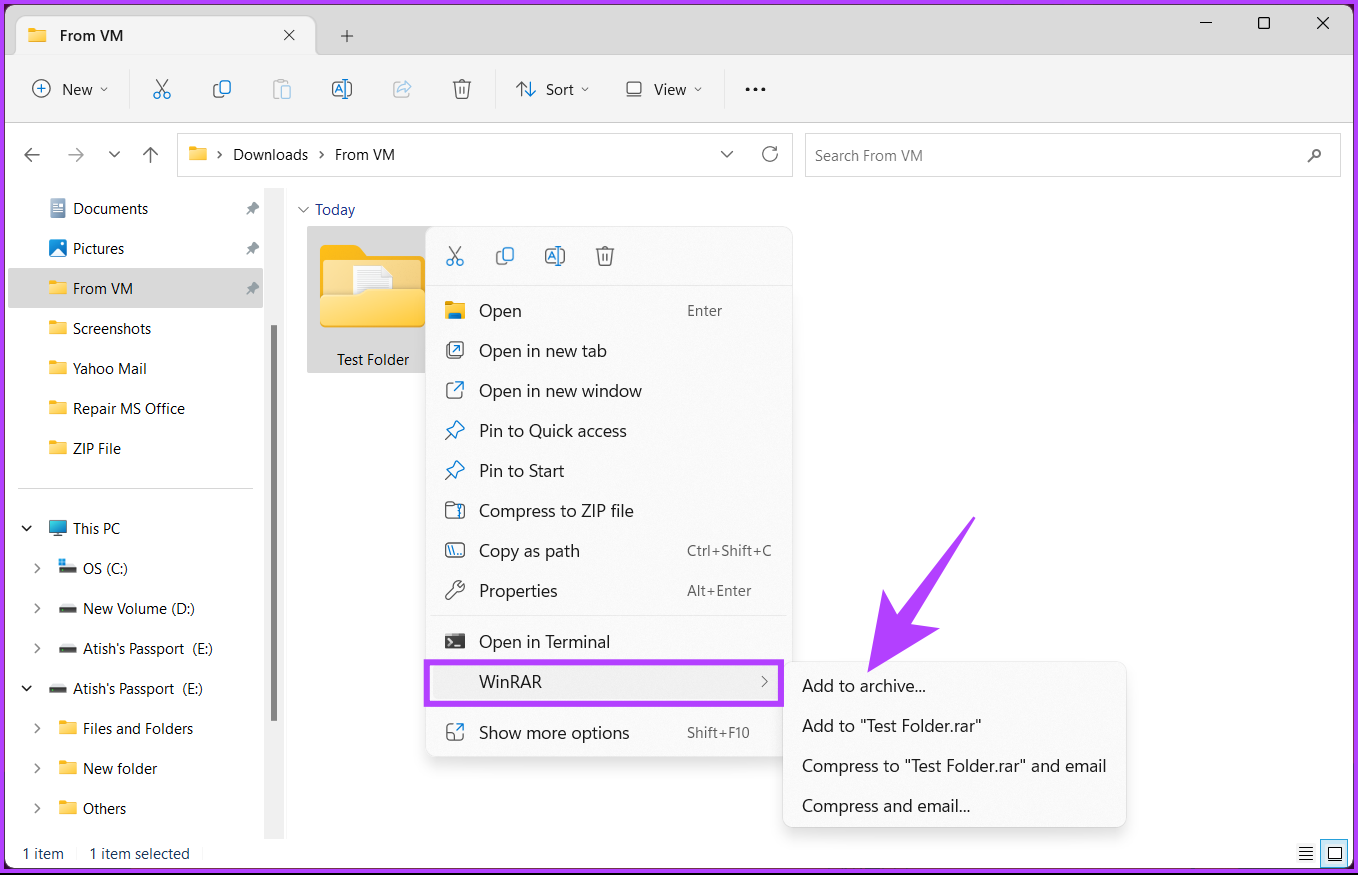Open Properties from the context menu

coord(608,591)
